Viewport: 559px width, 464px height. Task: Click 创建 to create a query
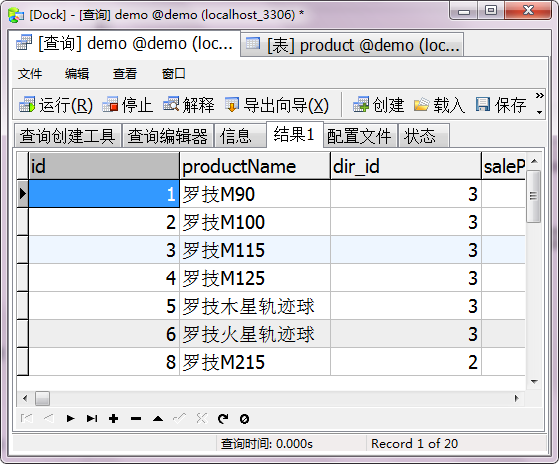coord(379,105)
